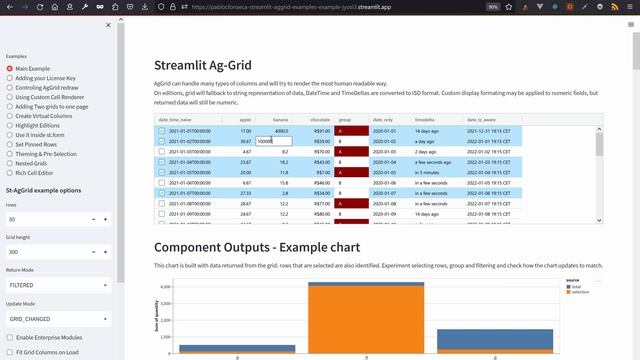This screenshot has width=640, height=360.
Task: Select Nested Grids example
Action: pos(27,163)
